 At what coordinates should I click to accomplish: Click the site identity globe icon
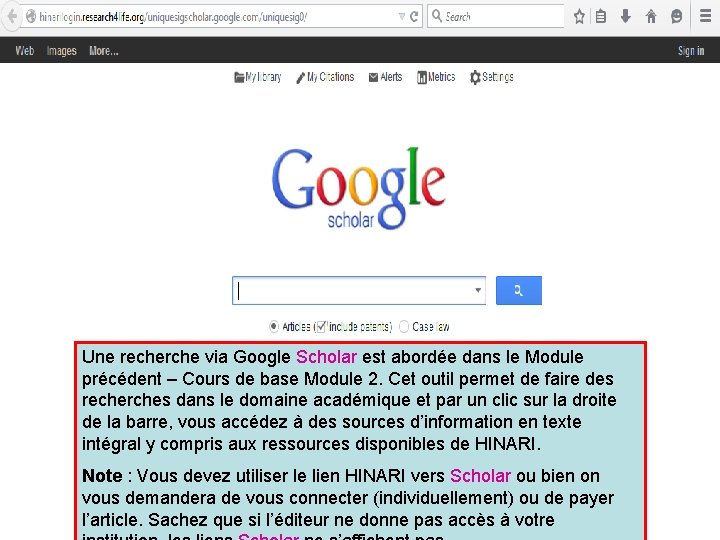click(31, 17)
